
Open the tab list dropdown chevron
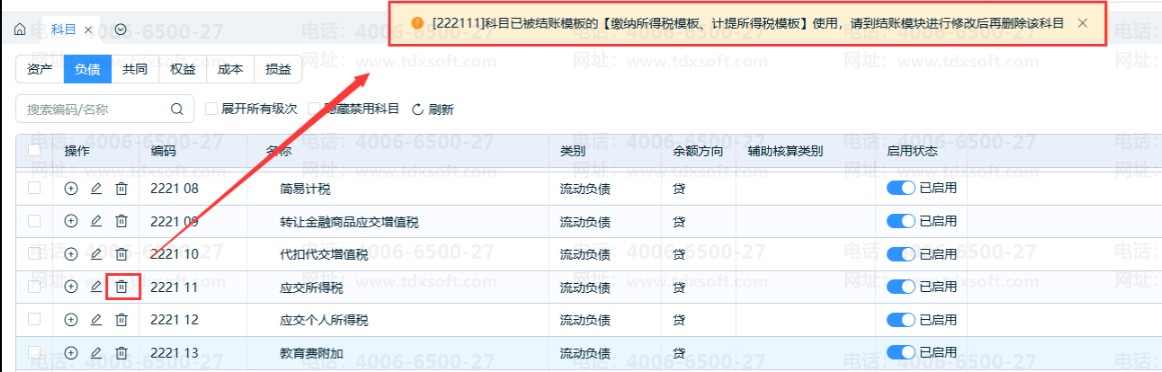pyautogui.click(x=121, y=30)
